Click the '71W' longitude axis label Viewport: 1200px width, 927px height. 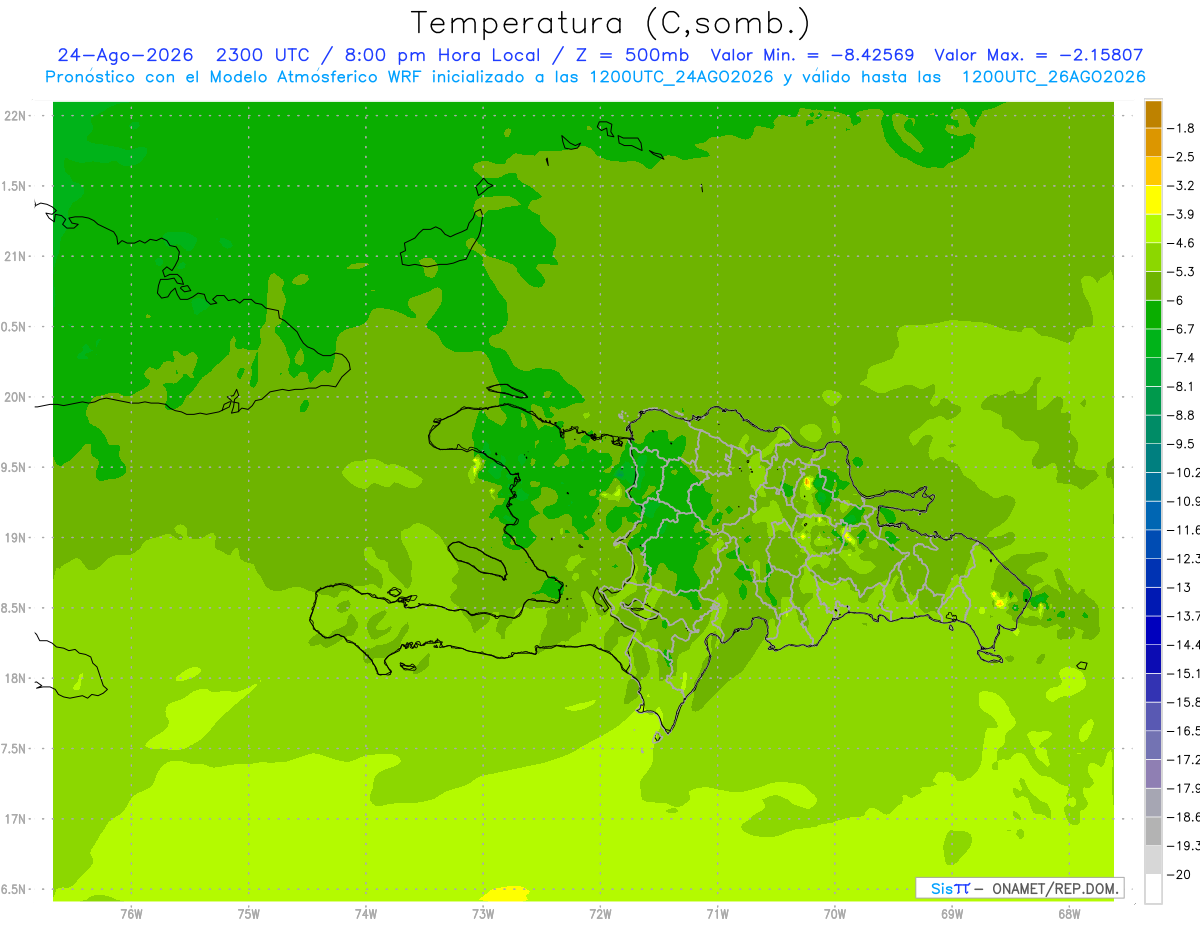pos(717,914)
